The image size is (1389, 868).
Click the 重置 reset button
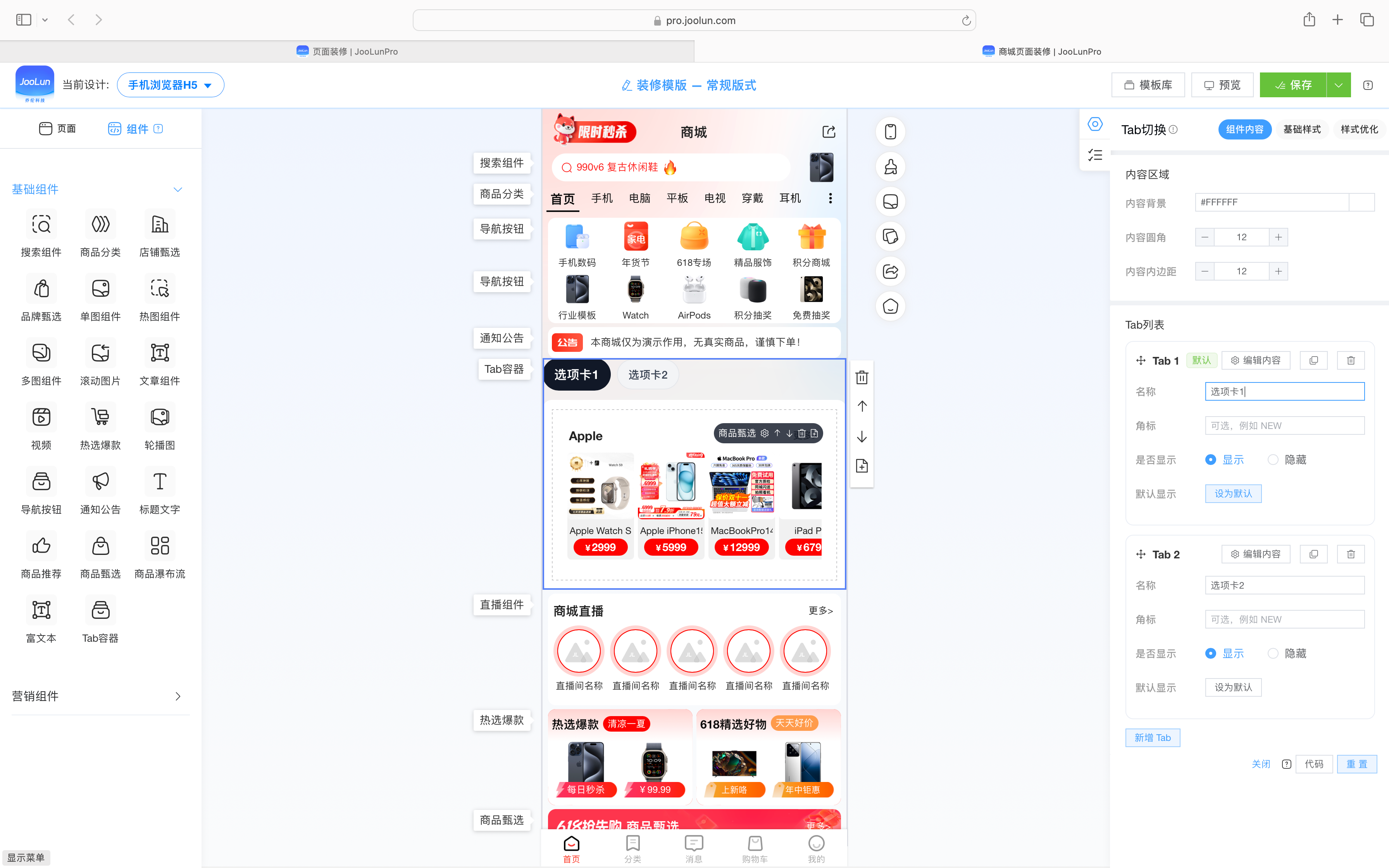click(1357, 765)
